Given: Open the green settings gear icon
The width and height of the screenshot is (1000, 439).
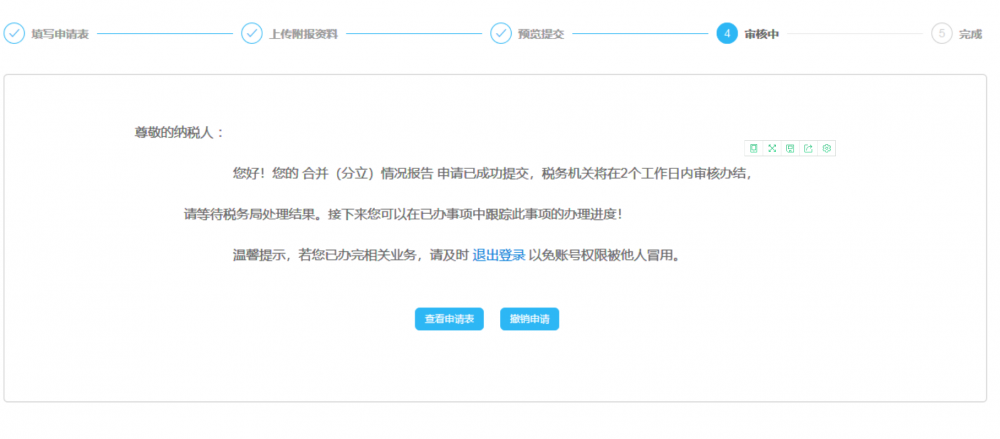Looking at the screenshot, I should 827,148.
